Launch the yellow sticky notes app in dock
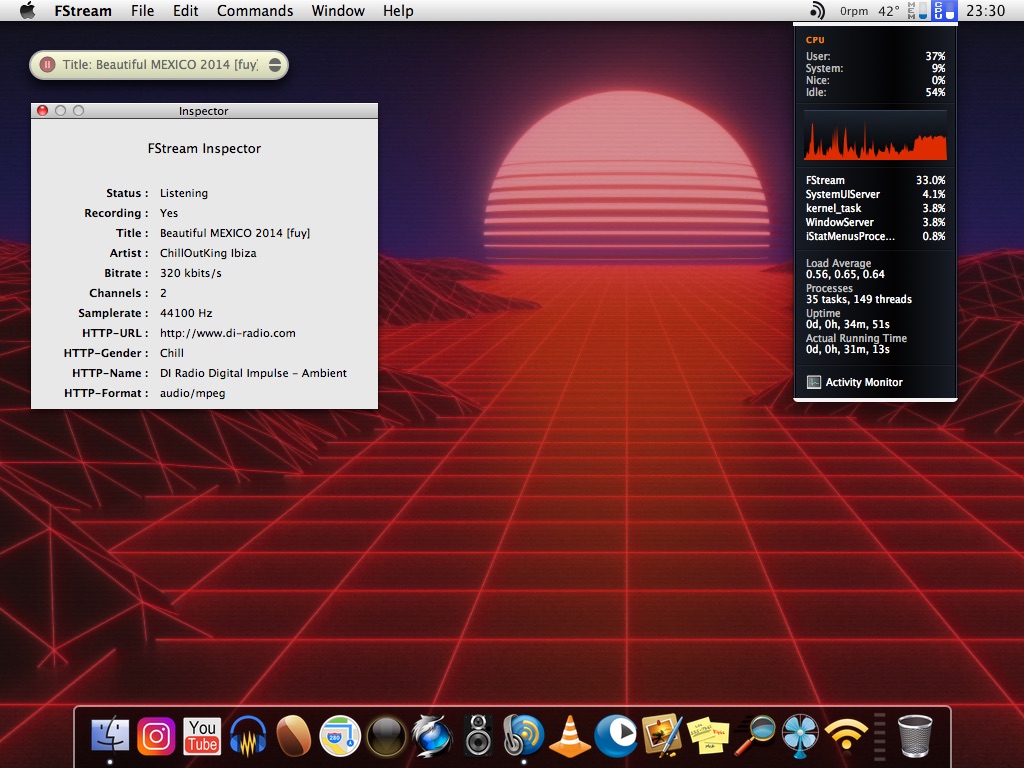Image resolution: width=1024 pixels, height=768 pixels. point(707,736)
